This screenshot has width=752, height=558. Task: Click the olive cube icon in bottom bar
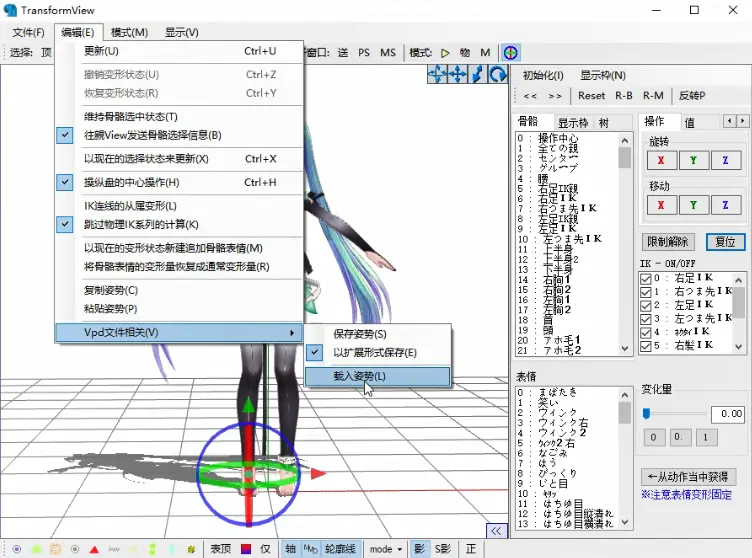191,549
